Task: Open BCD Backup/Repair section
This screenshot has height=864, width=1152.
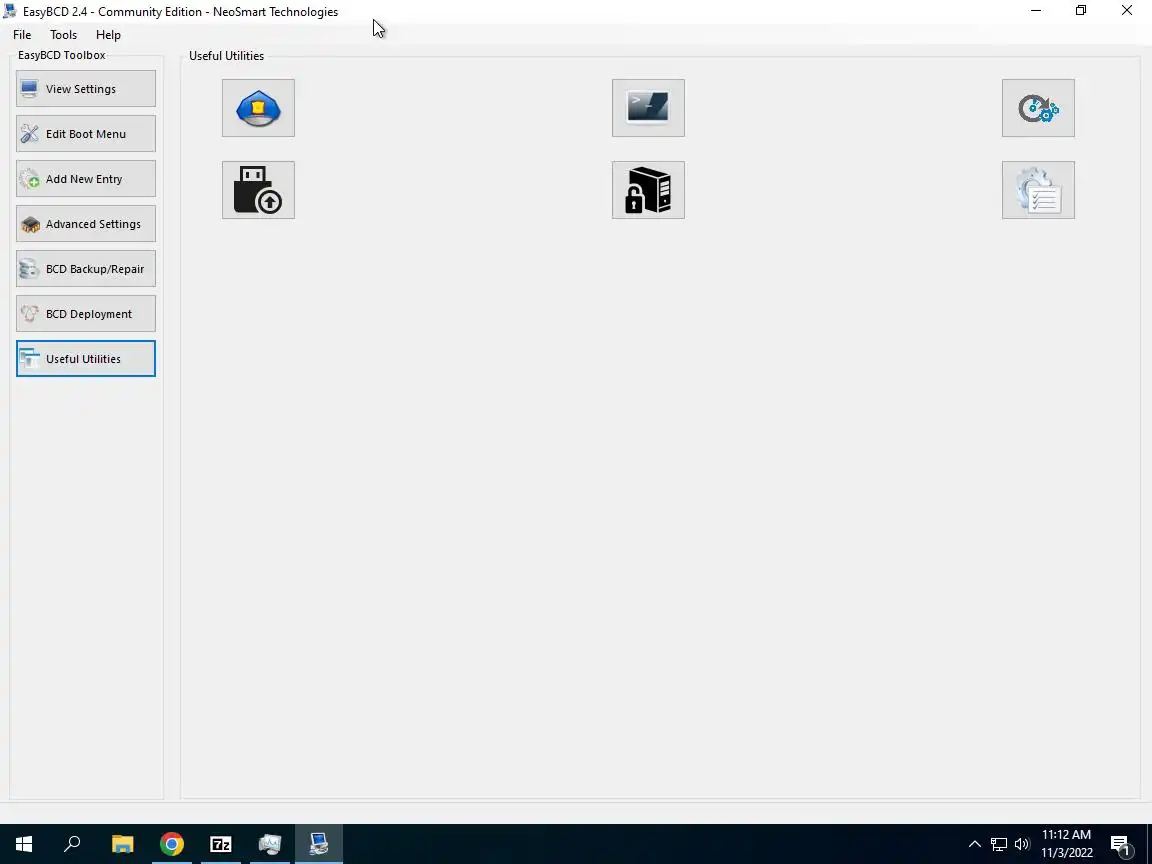Action: pos(86,269)
